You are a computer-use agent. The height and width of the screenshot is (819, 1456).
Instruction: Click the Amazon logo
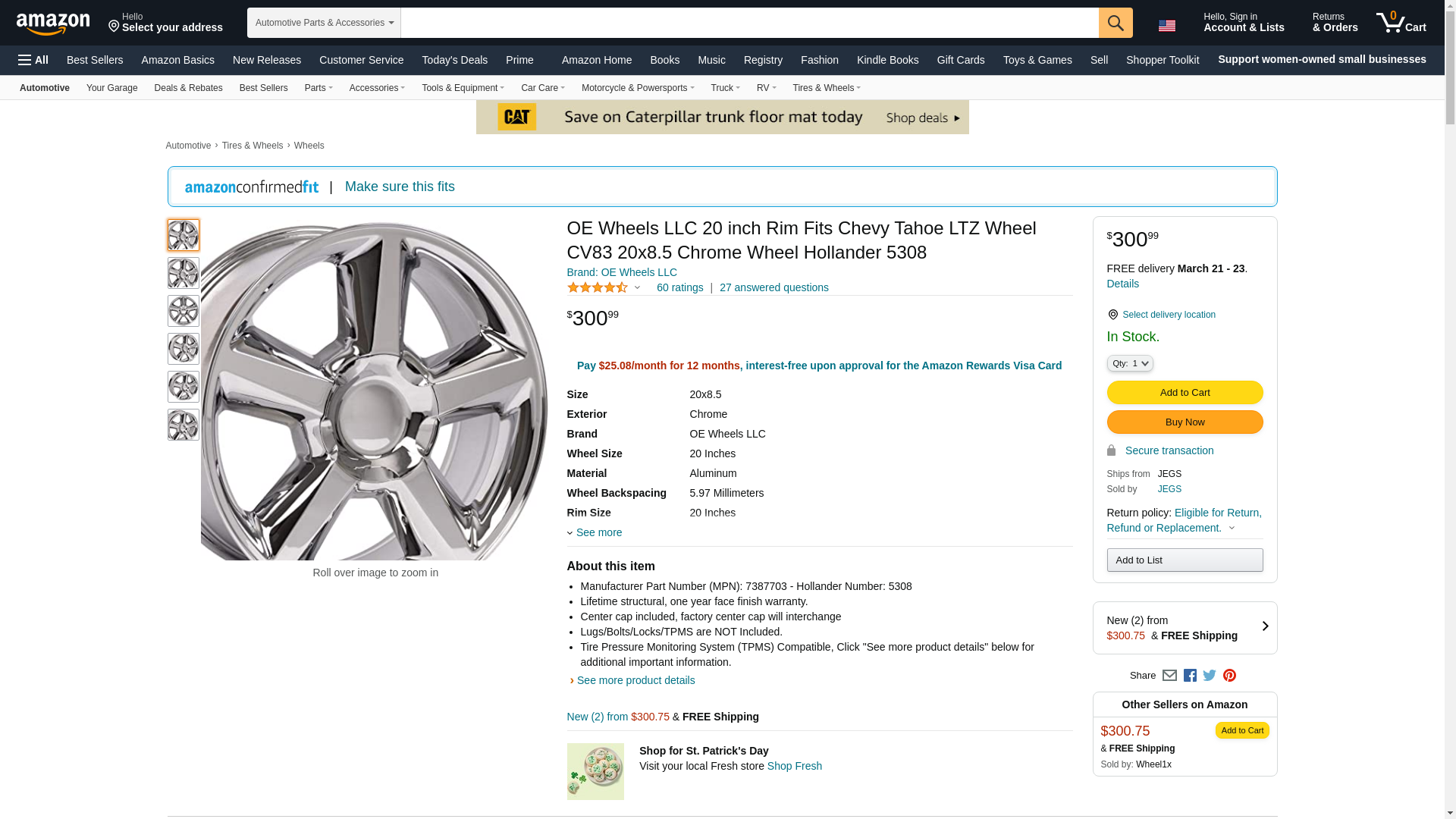click(x=53, y=24)
